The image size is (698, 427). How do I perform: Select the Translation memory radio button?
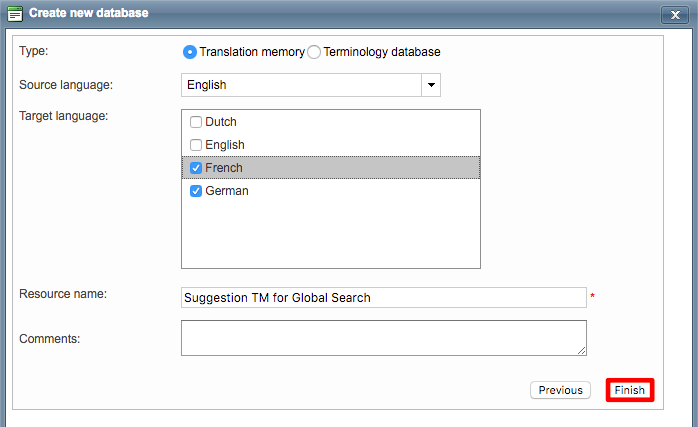[x=190, y=52]
